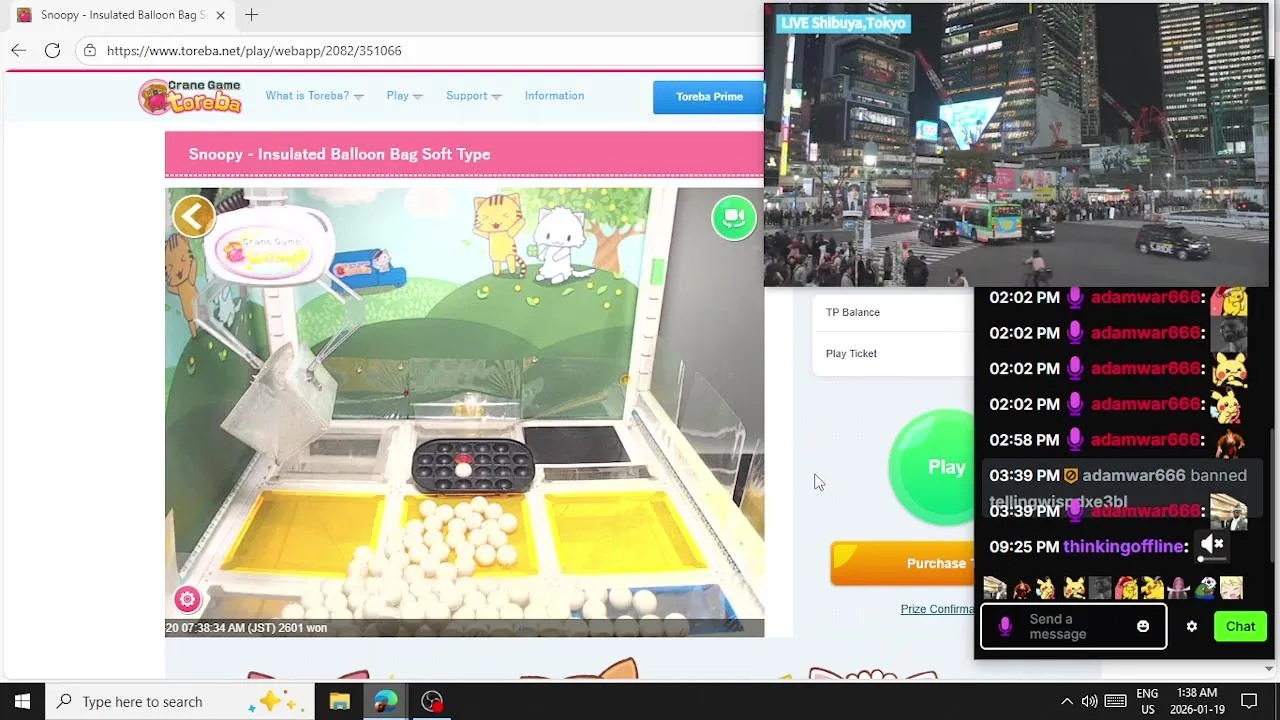Click the TP Balance label
The height and width of the screenshot is (720, 1280).
pos(853,312)
